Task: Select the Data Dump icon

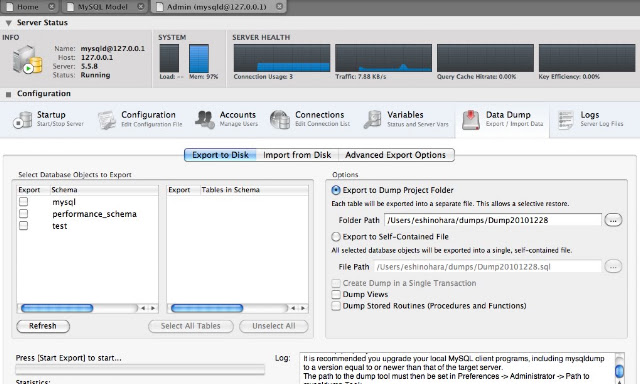Action: point(471,120)
